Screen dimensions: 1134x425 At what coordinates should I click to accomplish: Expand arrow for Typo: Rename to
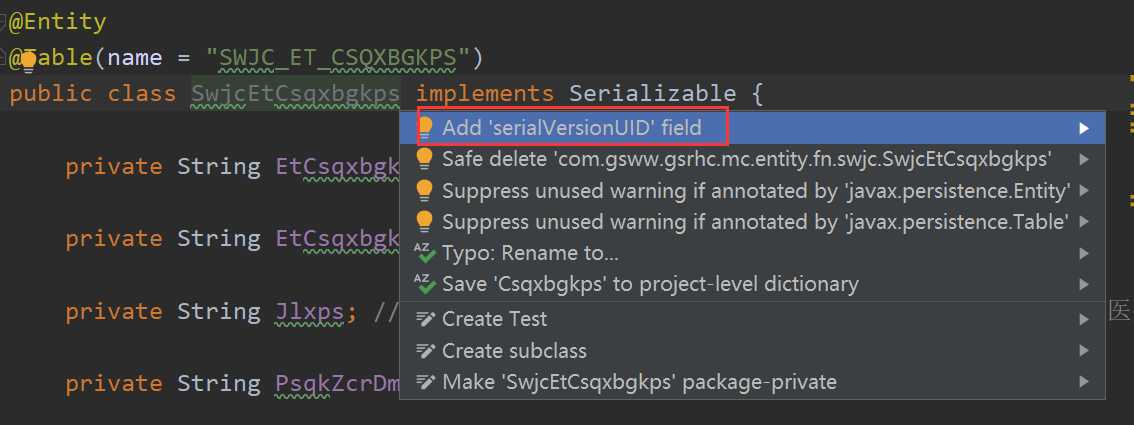click(x=1083, y=253)
